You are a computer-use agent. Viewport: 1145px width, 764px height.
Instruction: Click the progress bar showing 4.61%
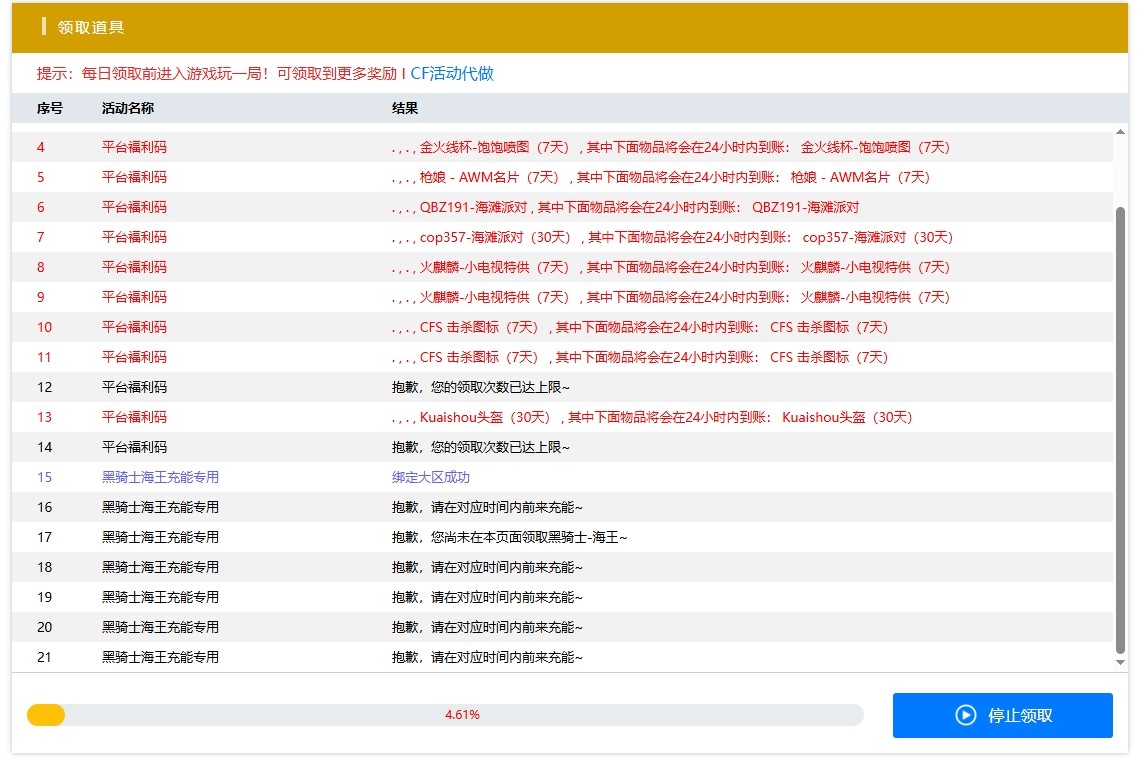pyautogui.click(x=450, y=715)
